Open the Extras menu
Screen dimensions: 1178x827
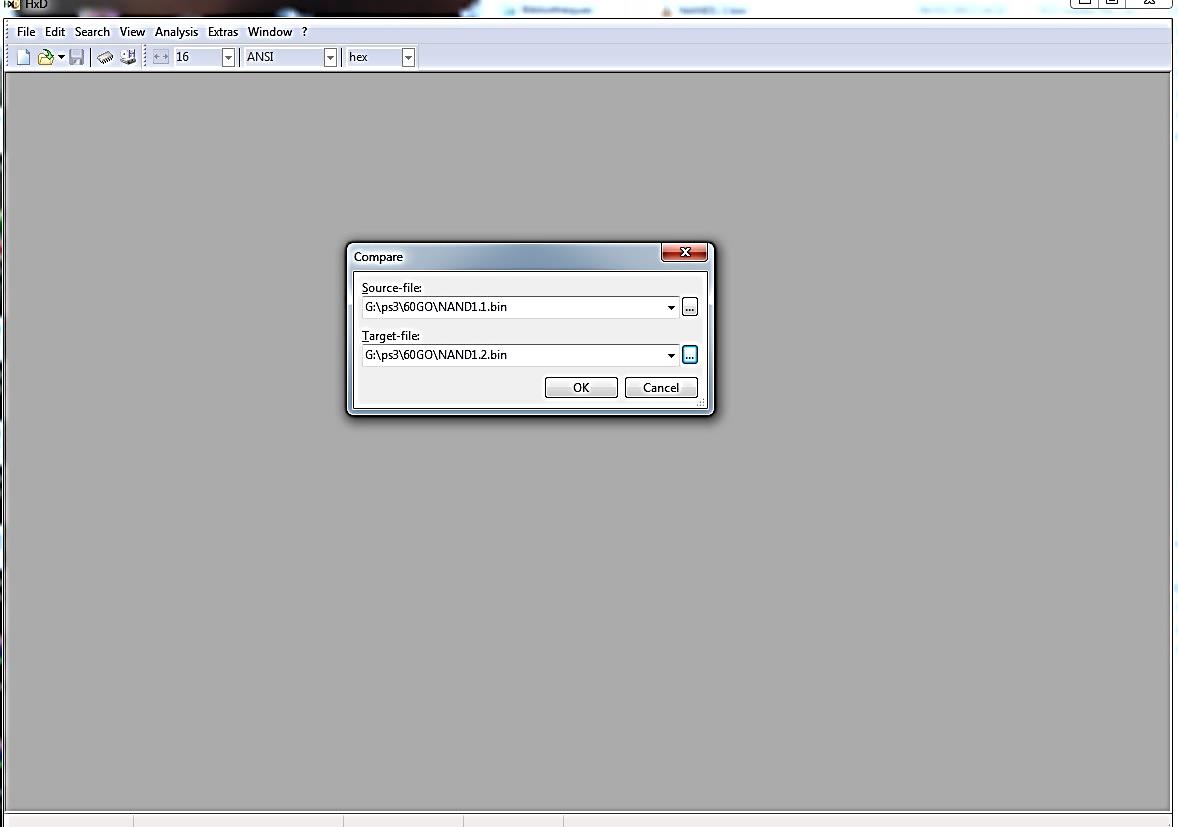[x=223, y=32]
